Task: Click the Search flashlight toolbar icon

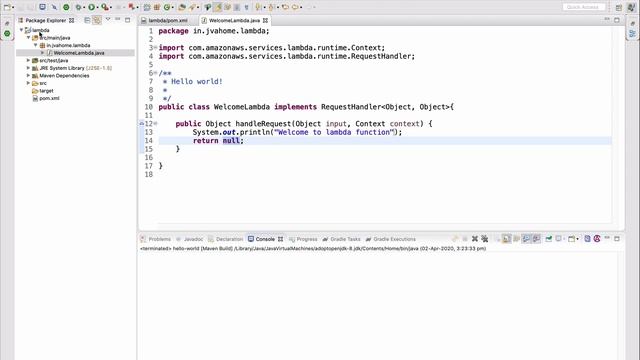Action: pyautogui.click(x=192, y=7)
